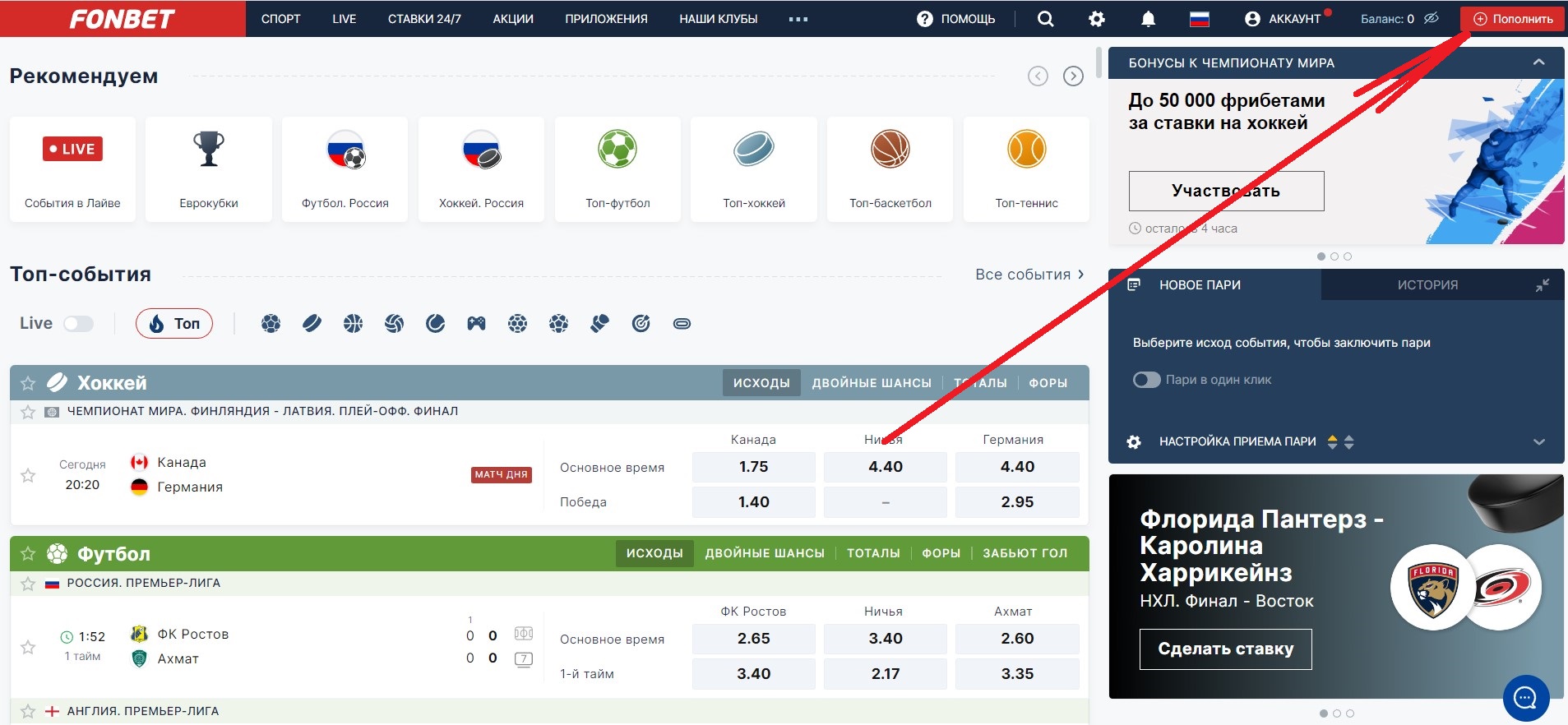
Task: Expand Настройка приема пари section
Action: [x=1539, y=441]
